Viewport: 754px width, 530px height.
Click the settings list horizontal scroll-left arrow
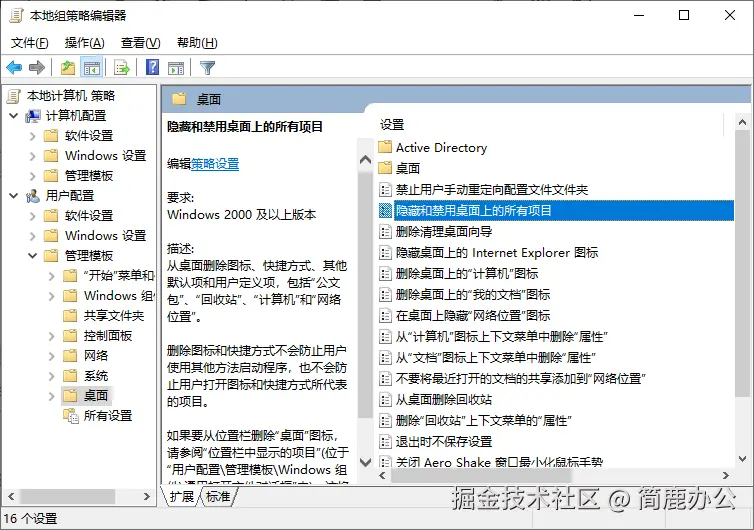[383, 475]
